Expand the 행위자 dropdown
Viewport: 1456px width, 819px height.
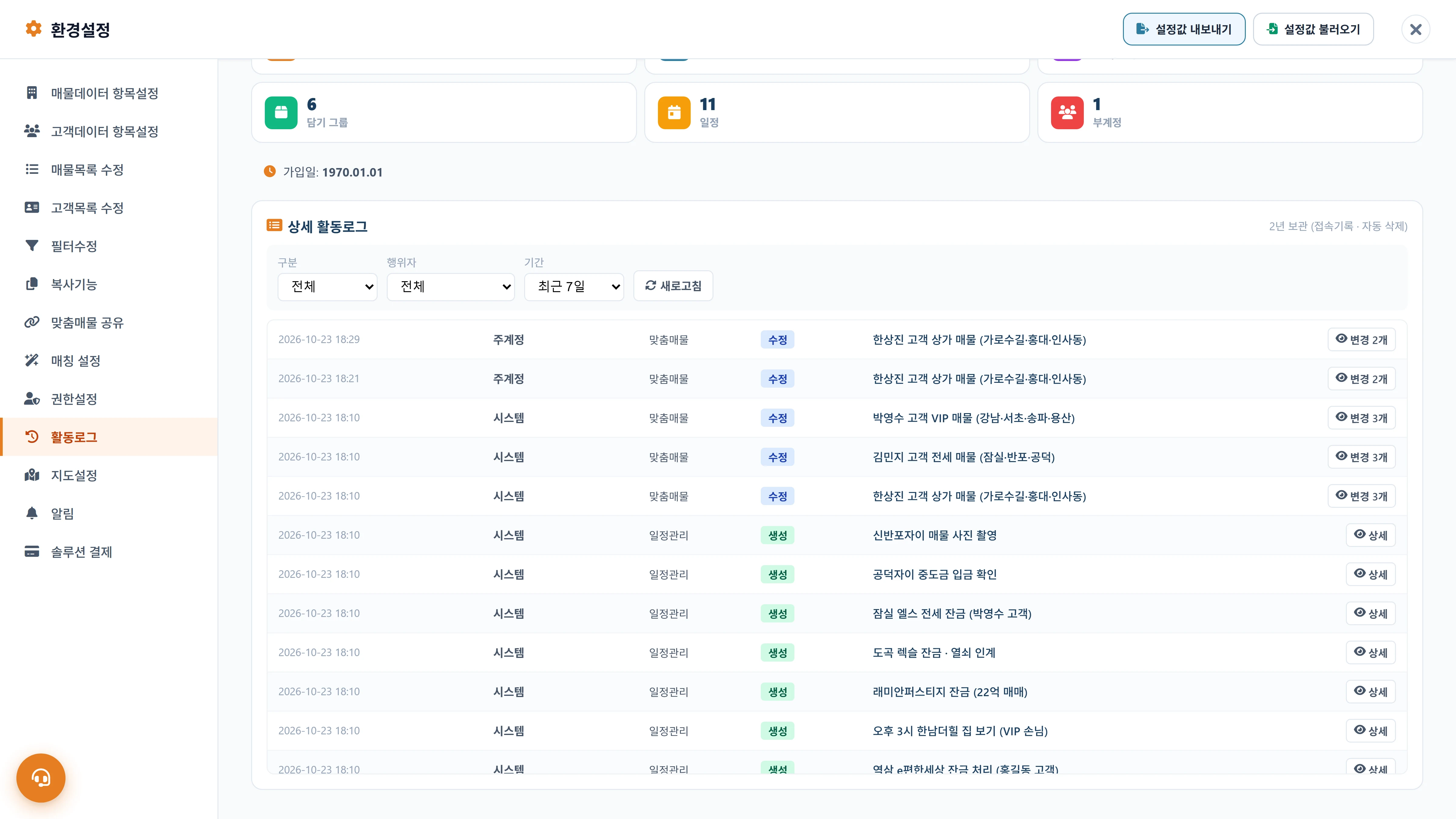(450, 287)
